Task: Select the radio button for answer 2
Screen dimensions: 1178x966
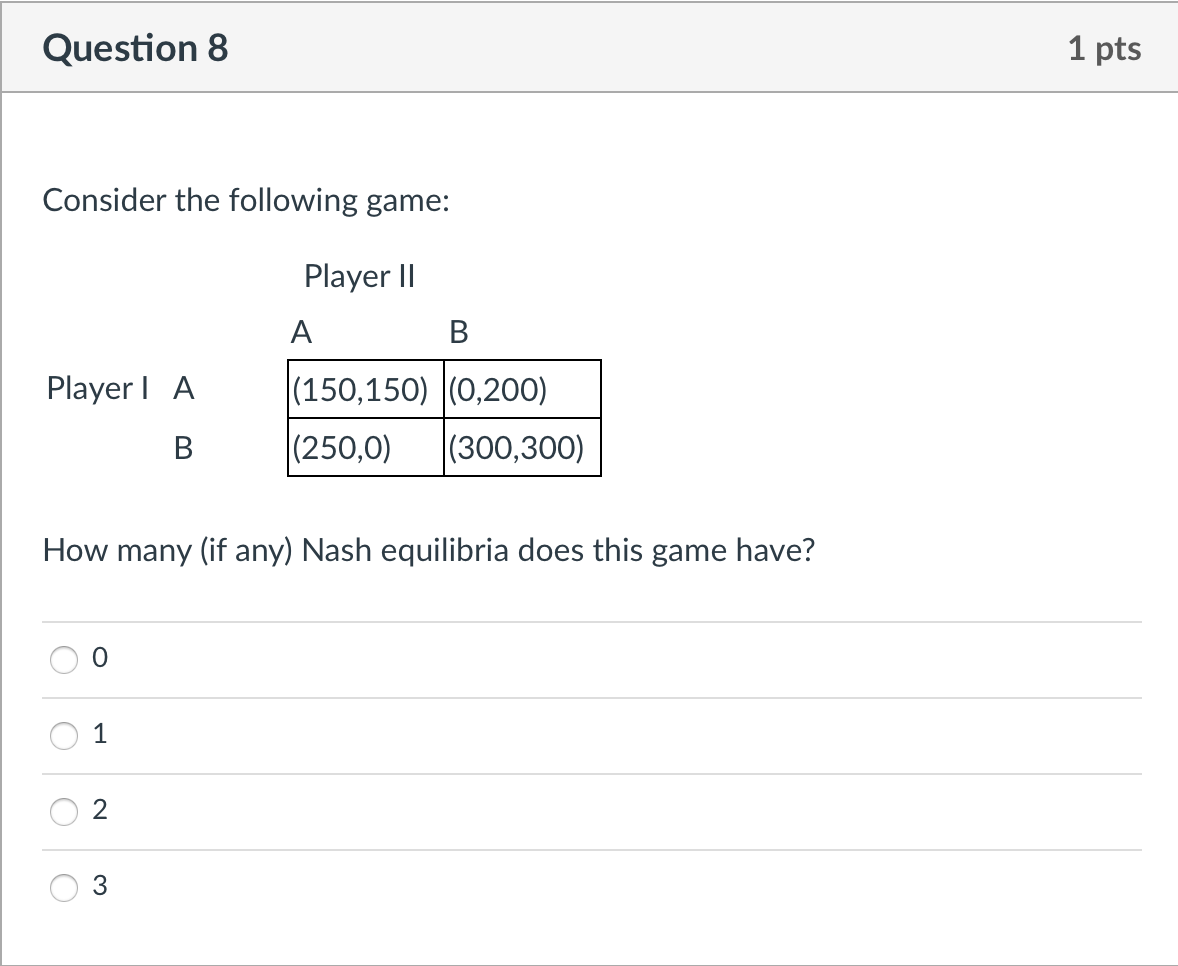Action: click(63, 811)
